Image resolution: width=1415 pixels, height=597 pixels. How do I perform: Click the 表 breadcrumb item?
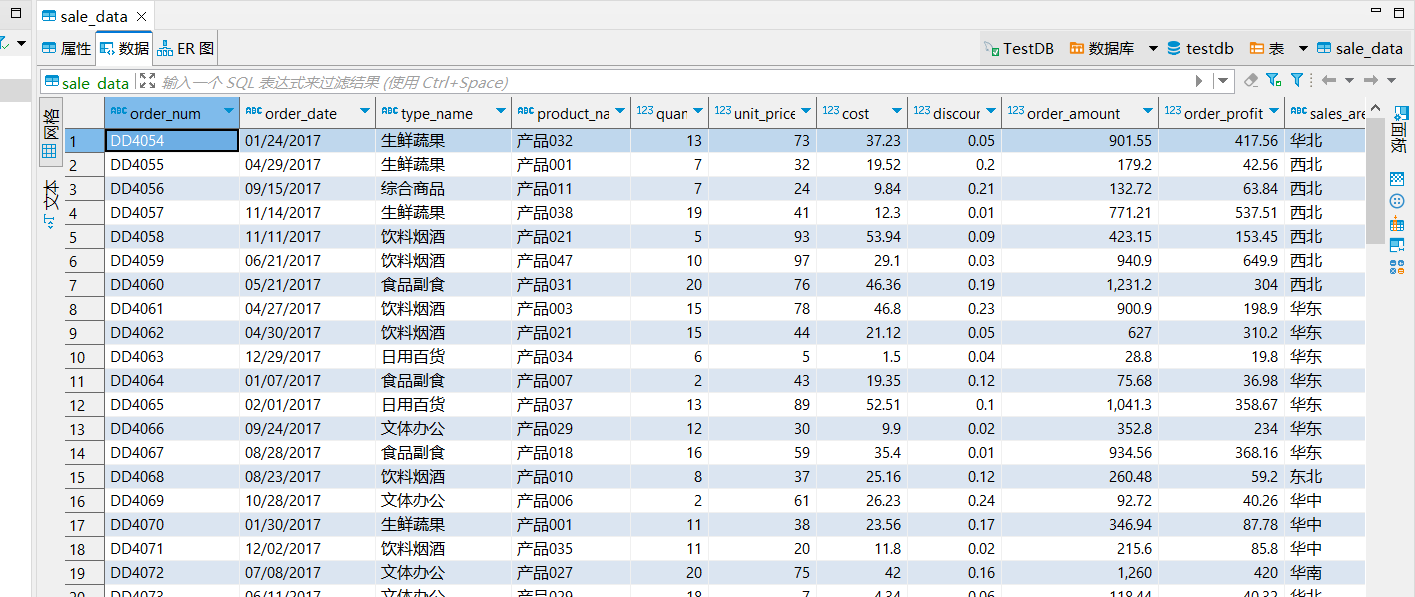coord(1266,48)
